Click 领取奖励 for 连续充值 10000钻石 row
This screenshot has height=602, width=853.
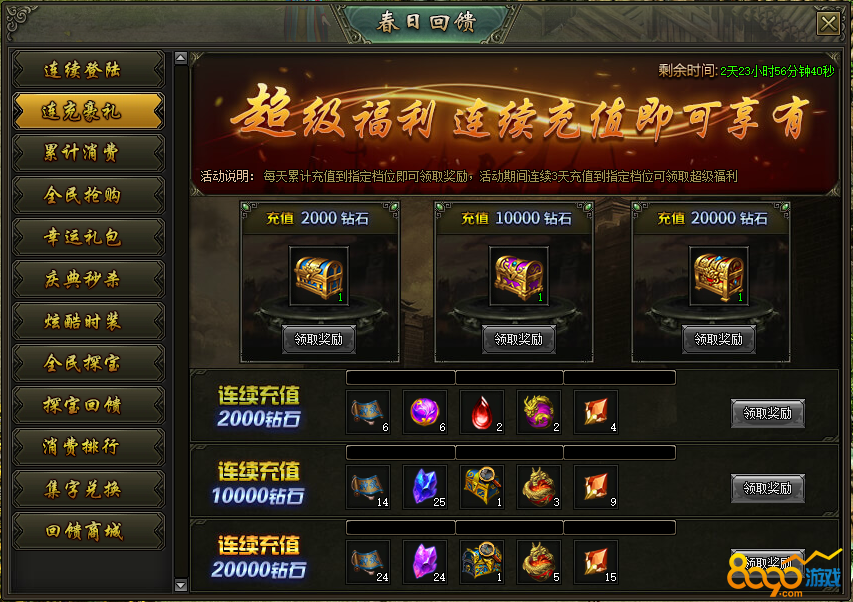[768, 488]
